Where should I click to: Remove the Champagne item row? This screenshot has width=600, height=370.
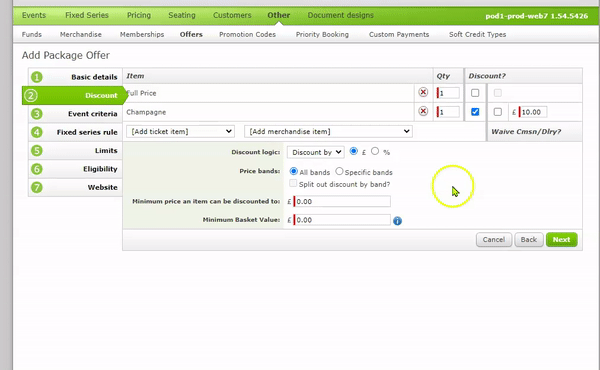coord(423,111)
